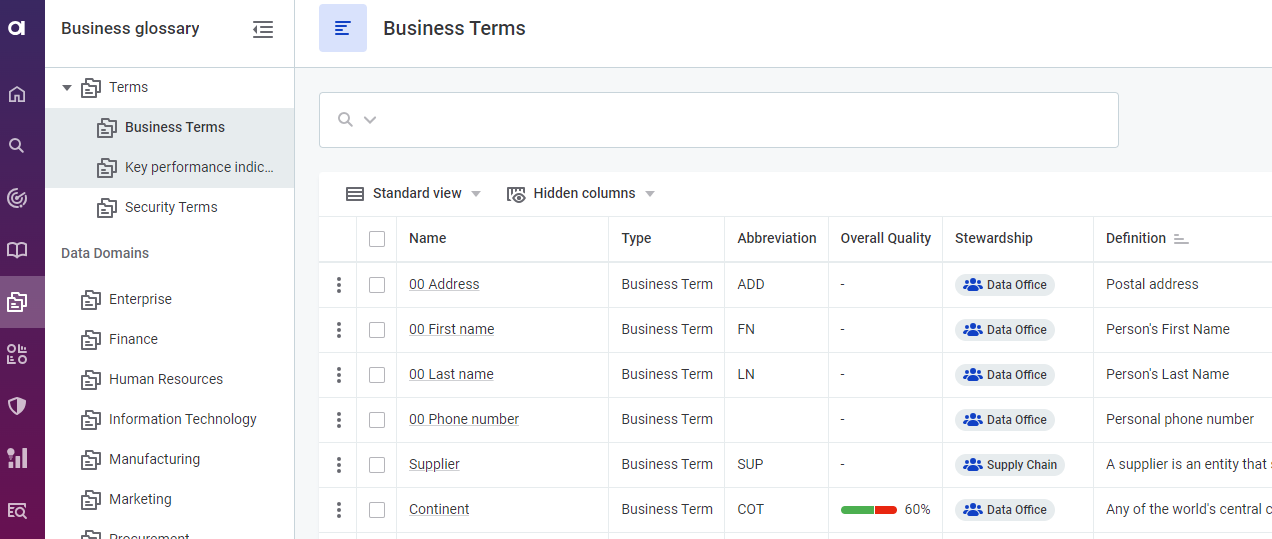1272x539 pixels.
Task: Open the three-dot menu for 00 Address
Action: (339, 285)
